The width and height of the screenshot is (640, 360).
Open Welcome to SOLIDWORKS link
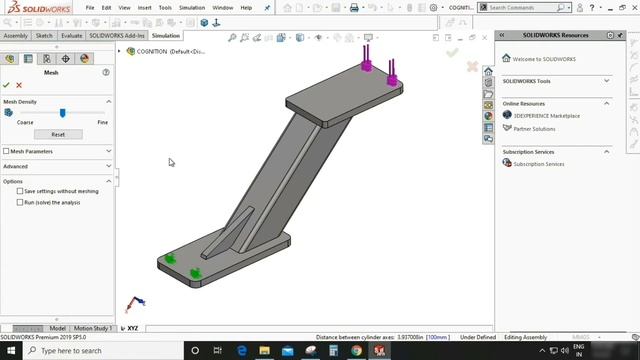pyautogui.click(x=544, y=59)
